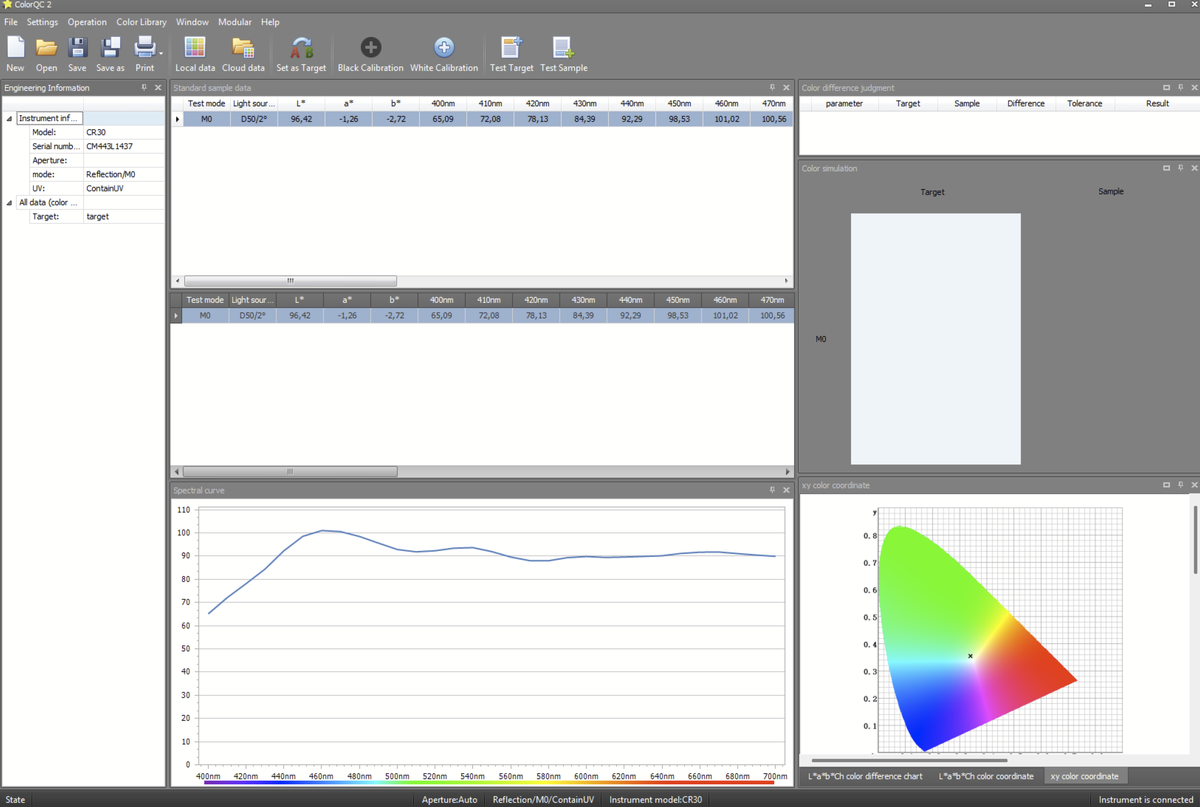Click the Test Target button

pos(511,48)
